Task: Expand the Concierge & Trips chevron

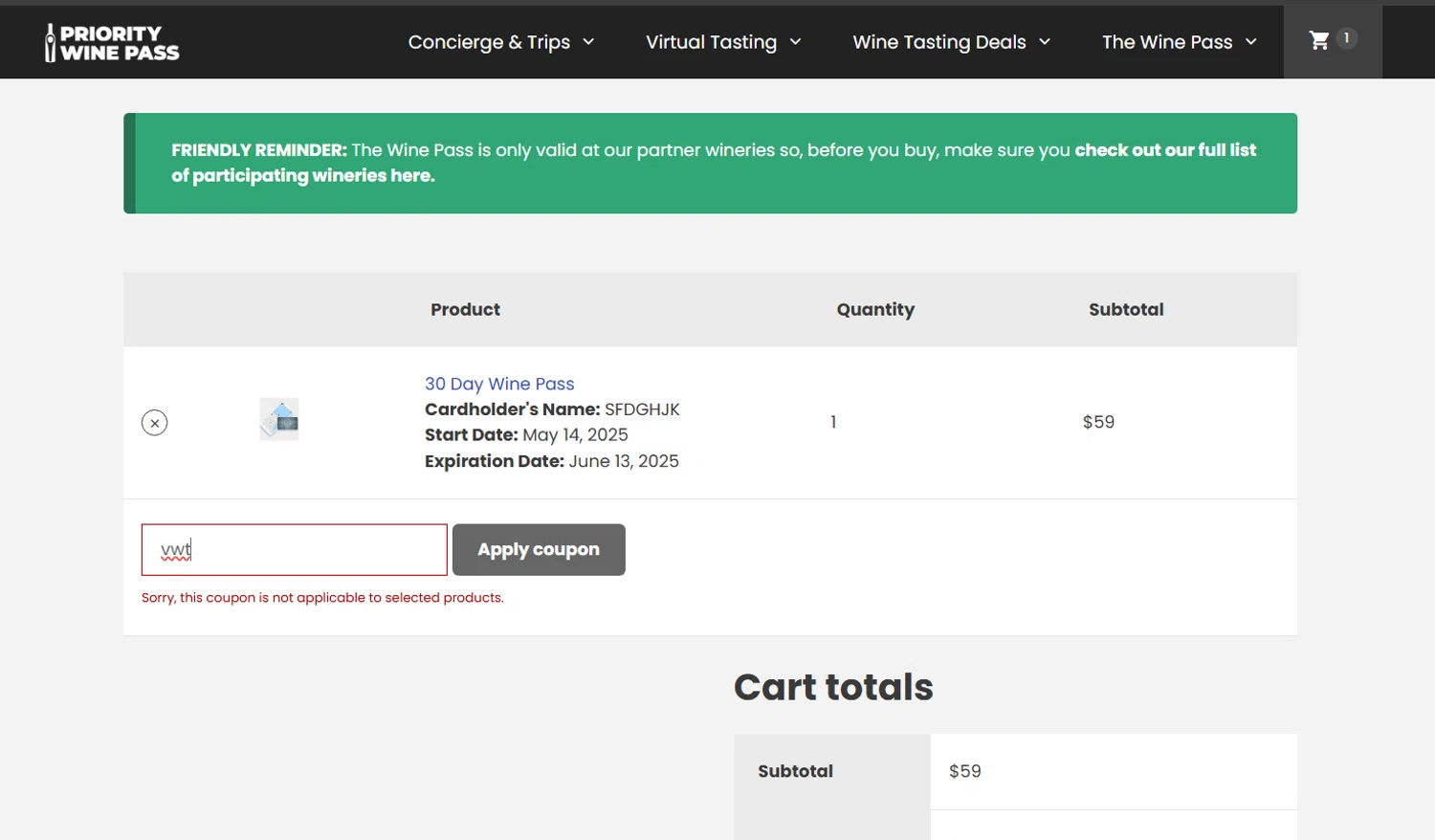Action: (x=588, y=42)
